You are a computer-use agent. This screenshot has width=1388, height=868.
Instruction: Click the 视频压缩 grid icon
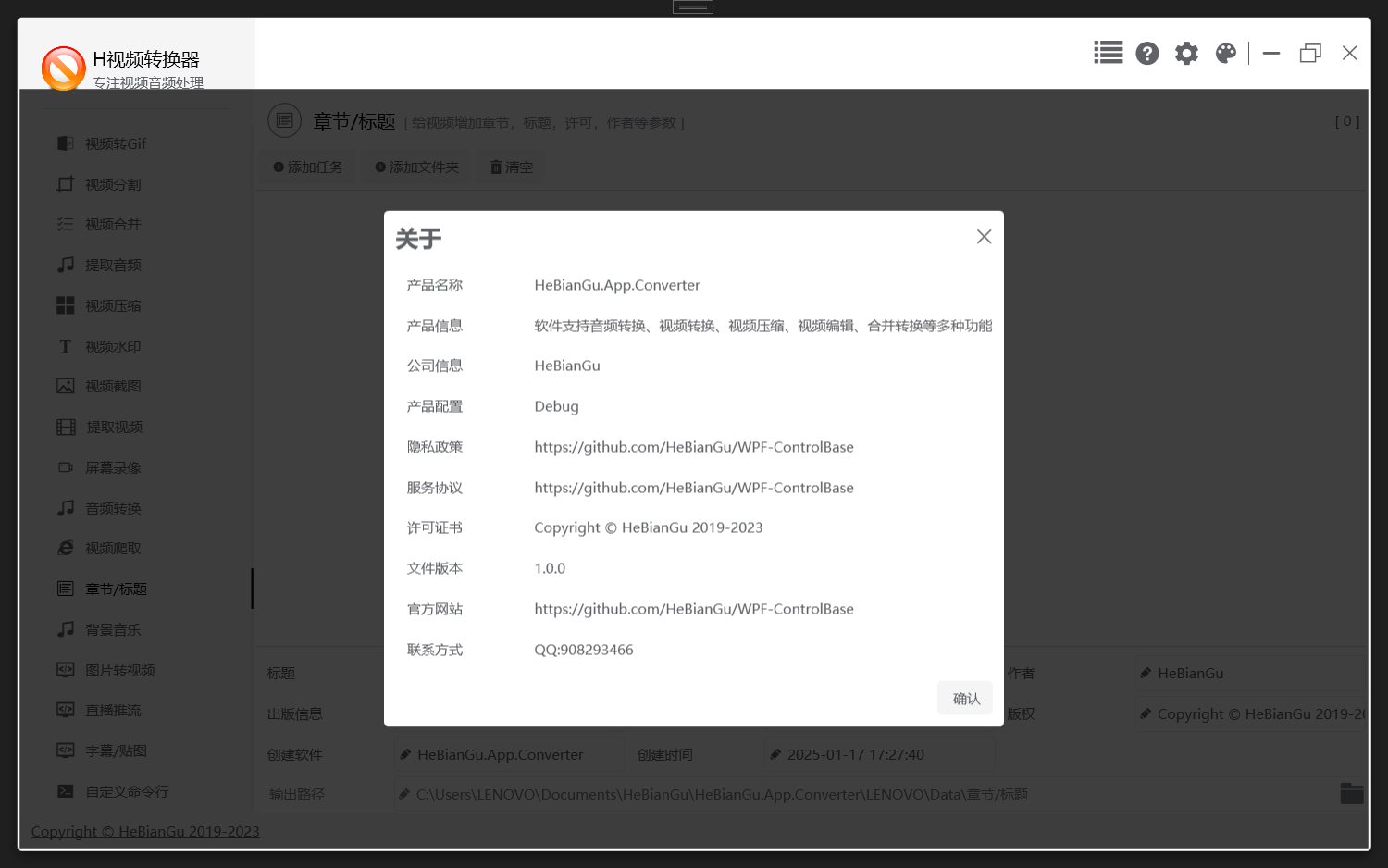[x=66, y=305]
